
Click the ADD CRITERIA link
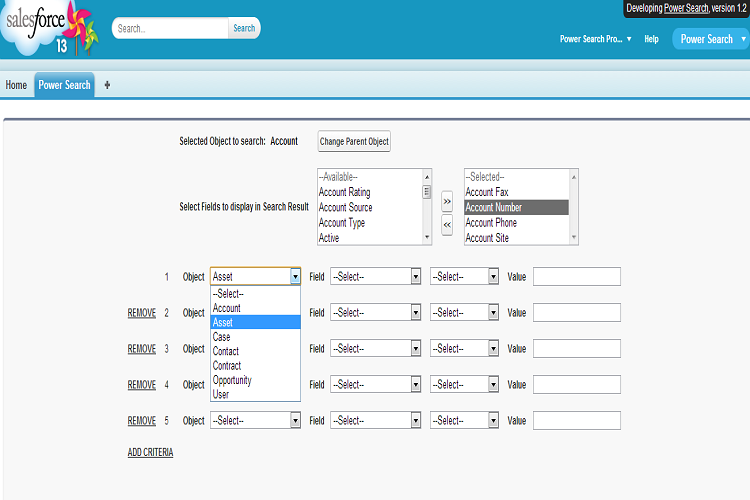(150, 453)
